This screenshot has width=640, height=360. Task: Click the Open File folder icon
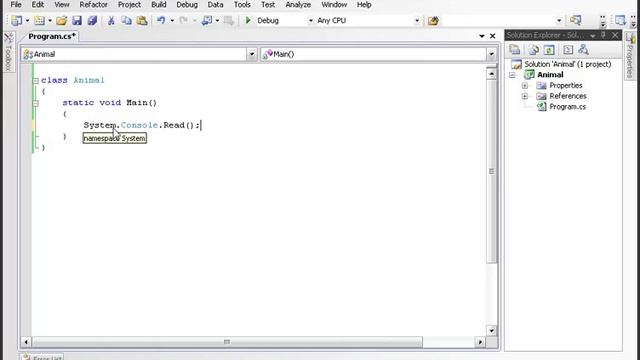pos(62,20)
